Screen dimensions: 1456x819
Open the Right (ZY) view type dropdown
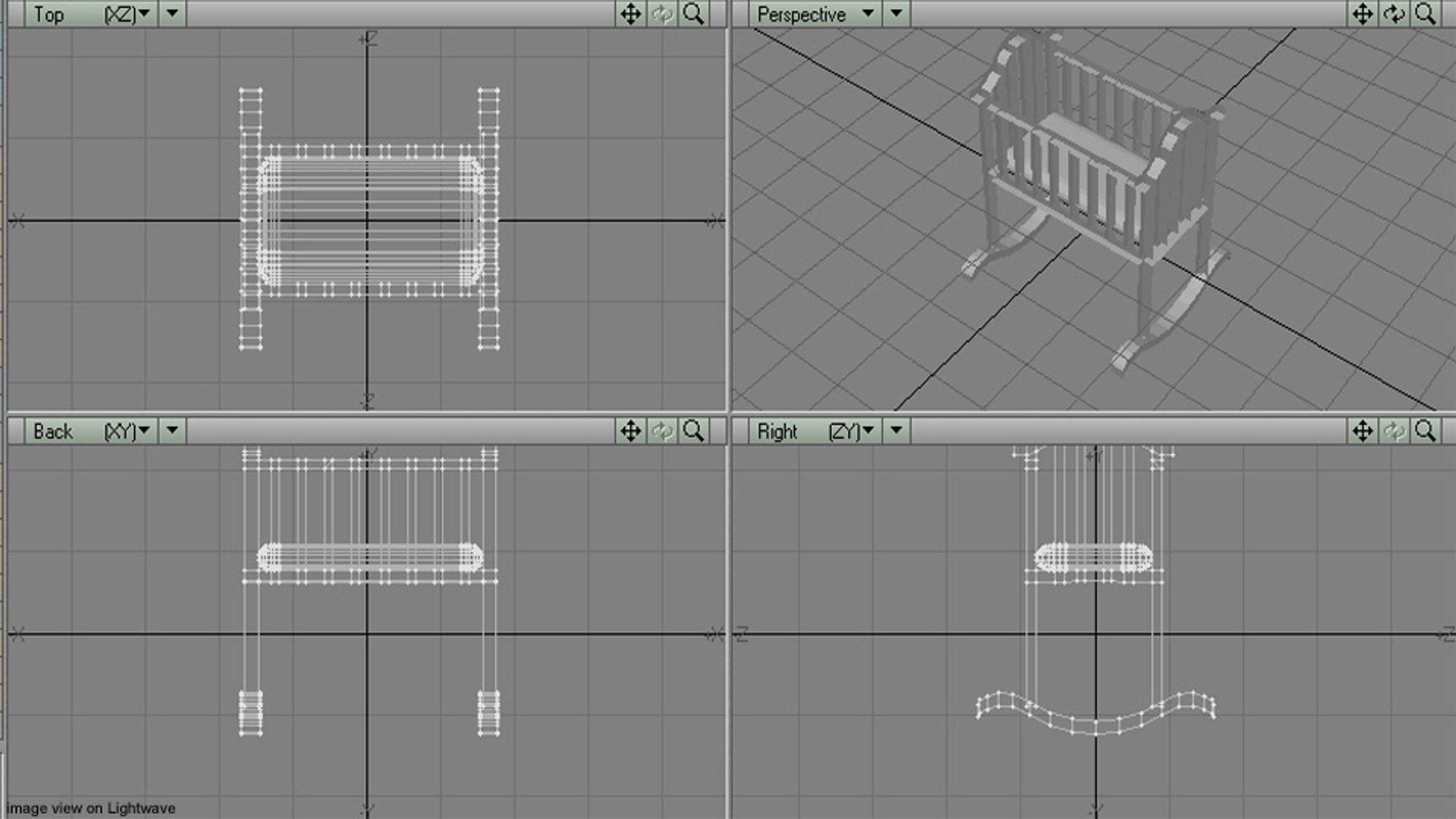[x=816, y=431]
